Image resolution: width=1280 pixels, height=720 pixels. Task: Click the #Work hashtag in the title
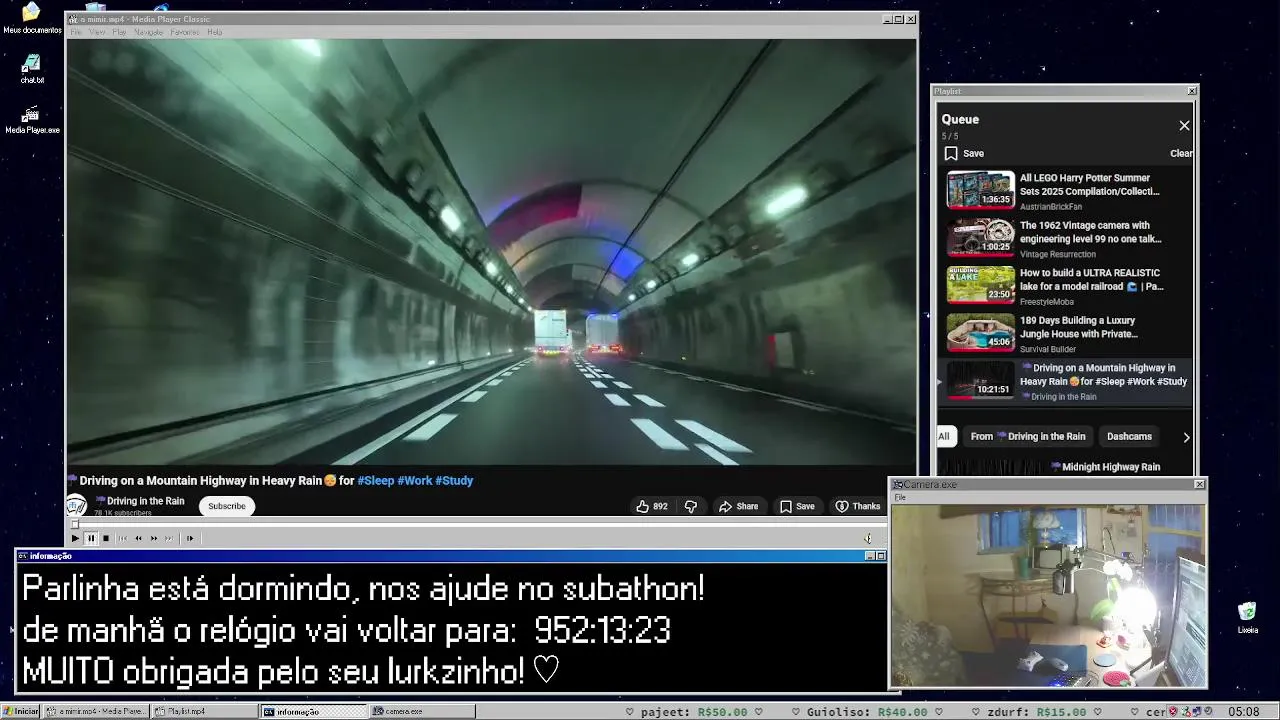pyautogui.click(x=415, y=481)
